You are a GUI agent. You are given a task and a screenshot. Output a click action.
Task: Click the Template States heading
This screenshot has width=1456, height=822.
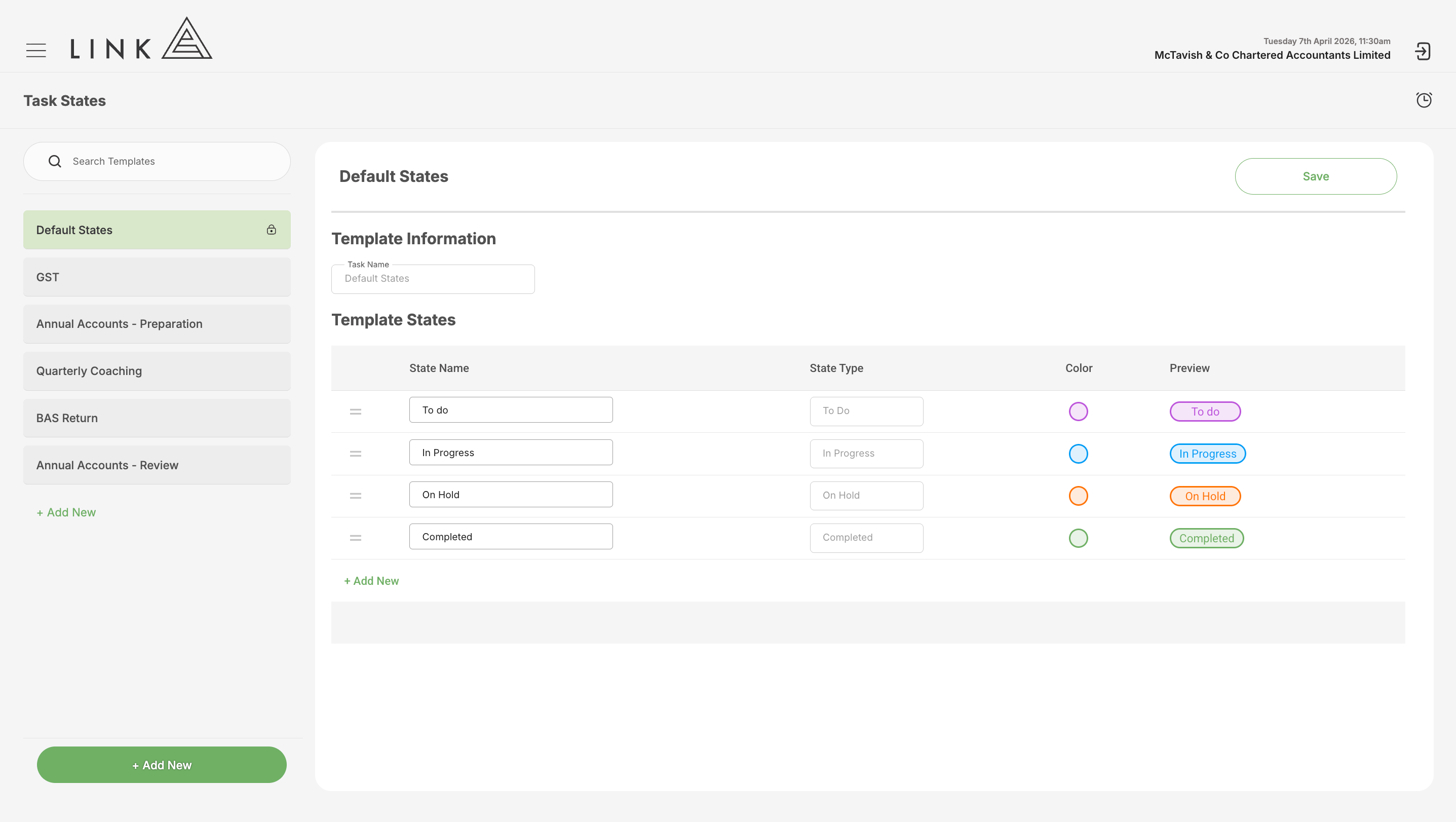click(394, 320)
